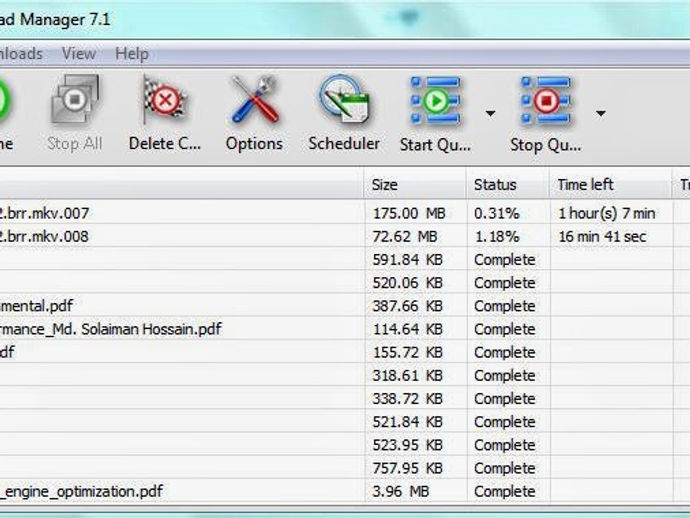Viewport: 690px width, 518px height.
Task: Expand the Start Queue dropdown arrow
Action: 490,114
